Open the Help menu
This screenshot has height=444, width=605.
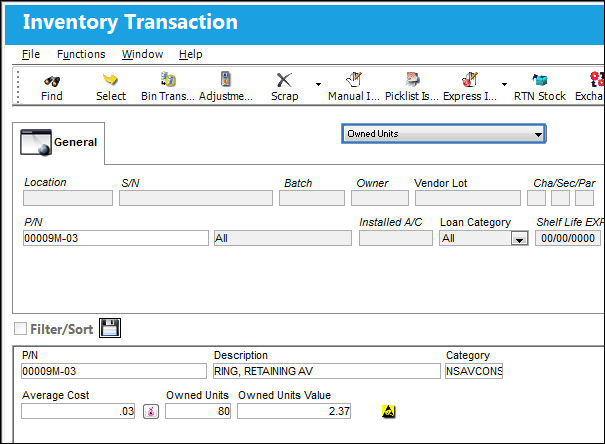[x=191, y=54]
